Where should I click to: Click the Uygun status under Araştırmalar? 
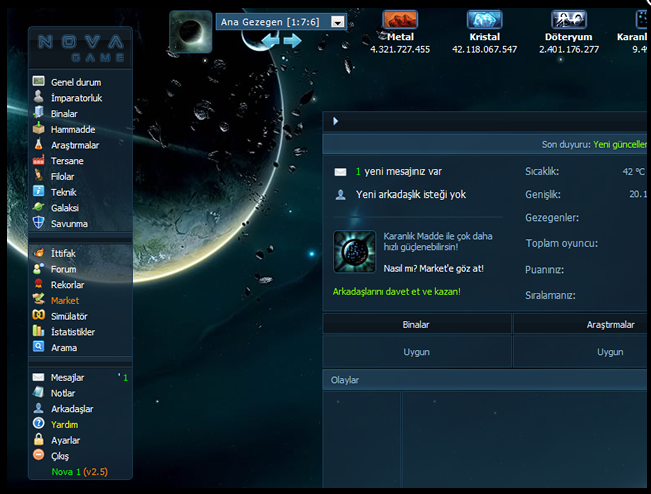(x=610, y=352)
